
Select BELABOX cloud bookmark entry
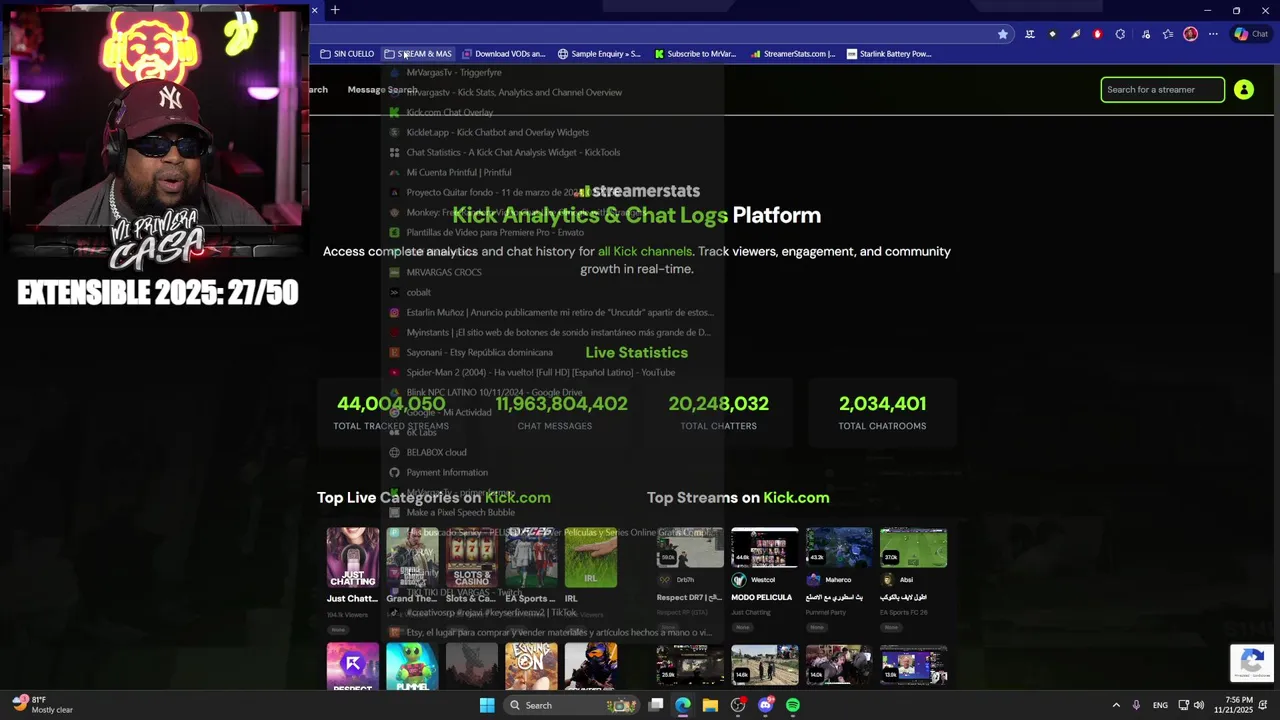coord(552,452)
